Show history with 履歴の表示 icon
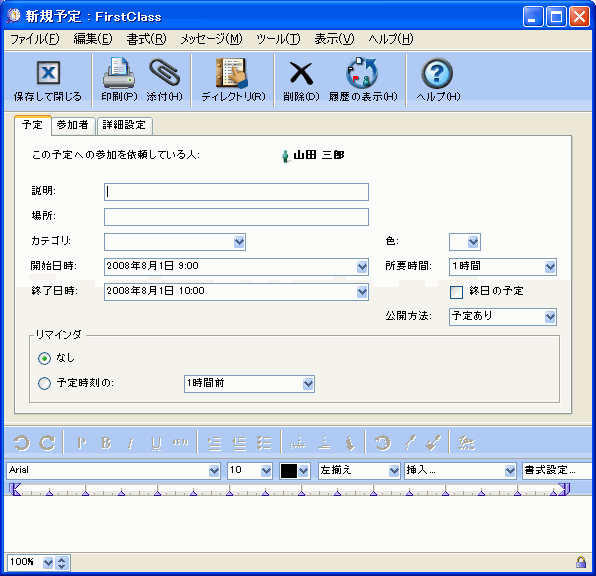The image size is (596, 576). [x=362, y=73]
